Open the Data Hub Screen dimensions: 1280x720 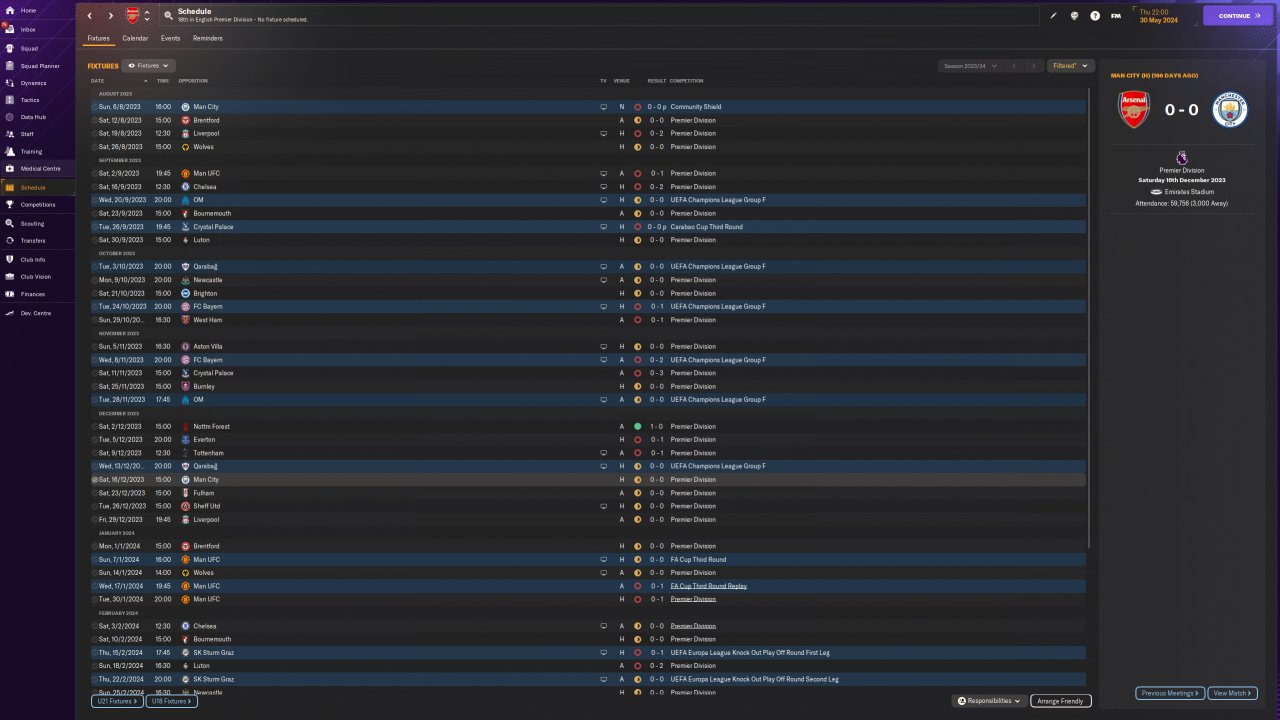33,117
